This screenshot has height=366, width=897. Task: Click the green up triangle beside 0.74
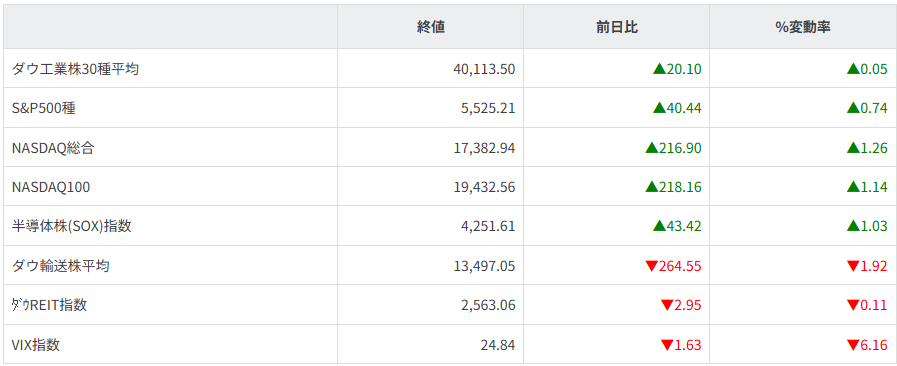(853, 108)
